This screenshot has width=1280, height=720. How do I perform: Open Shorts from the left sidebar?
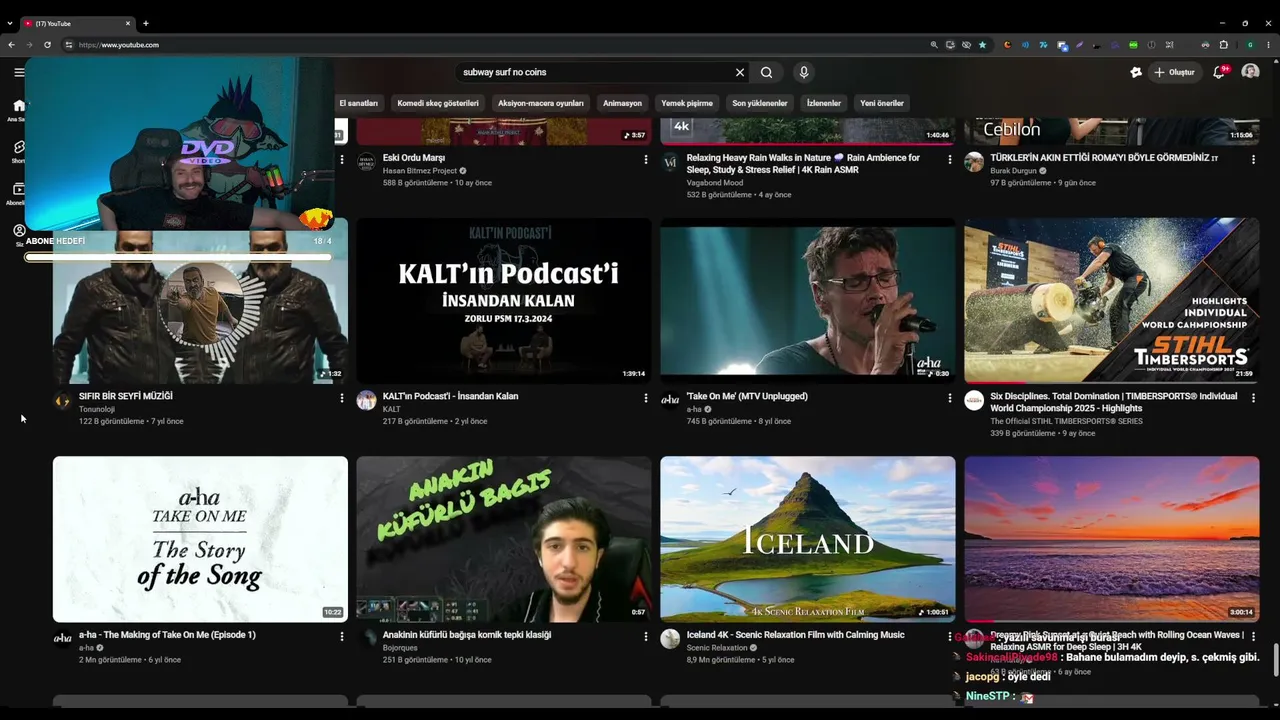point(18,151)
